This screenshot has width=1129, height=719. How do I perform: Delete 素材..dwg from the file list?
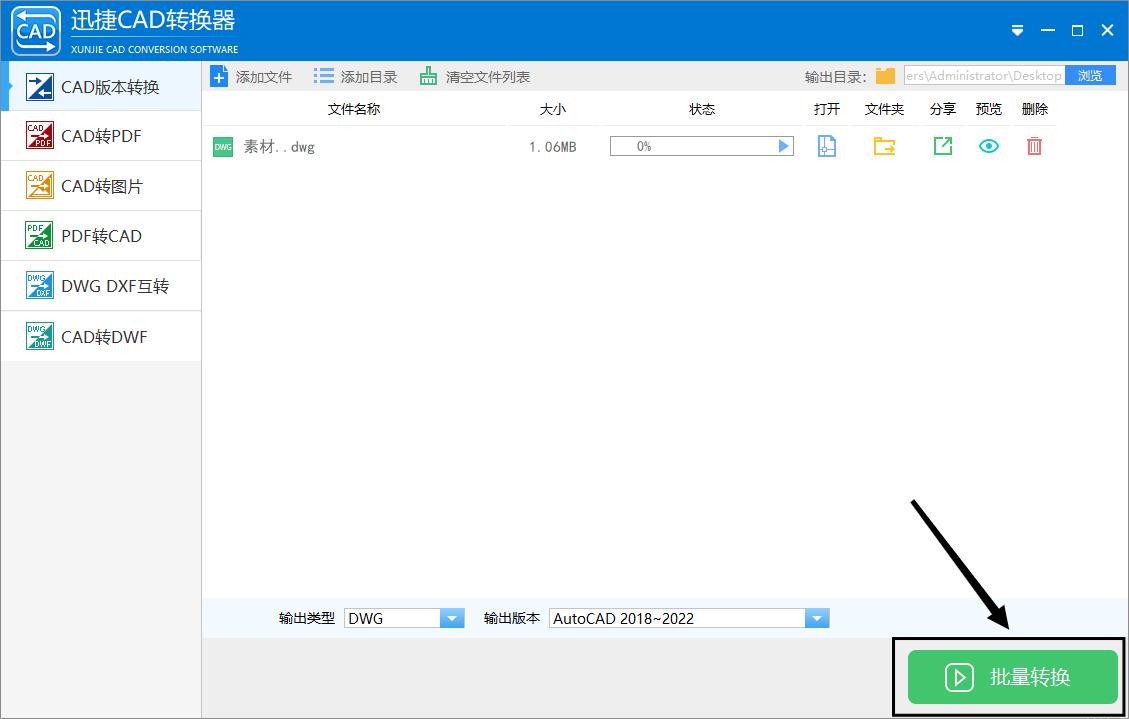tap(1034, 146)
